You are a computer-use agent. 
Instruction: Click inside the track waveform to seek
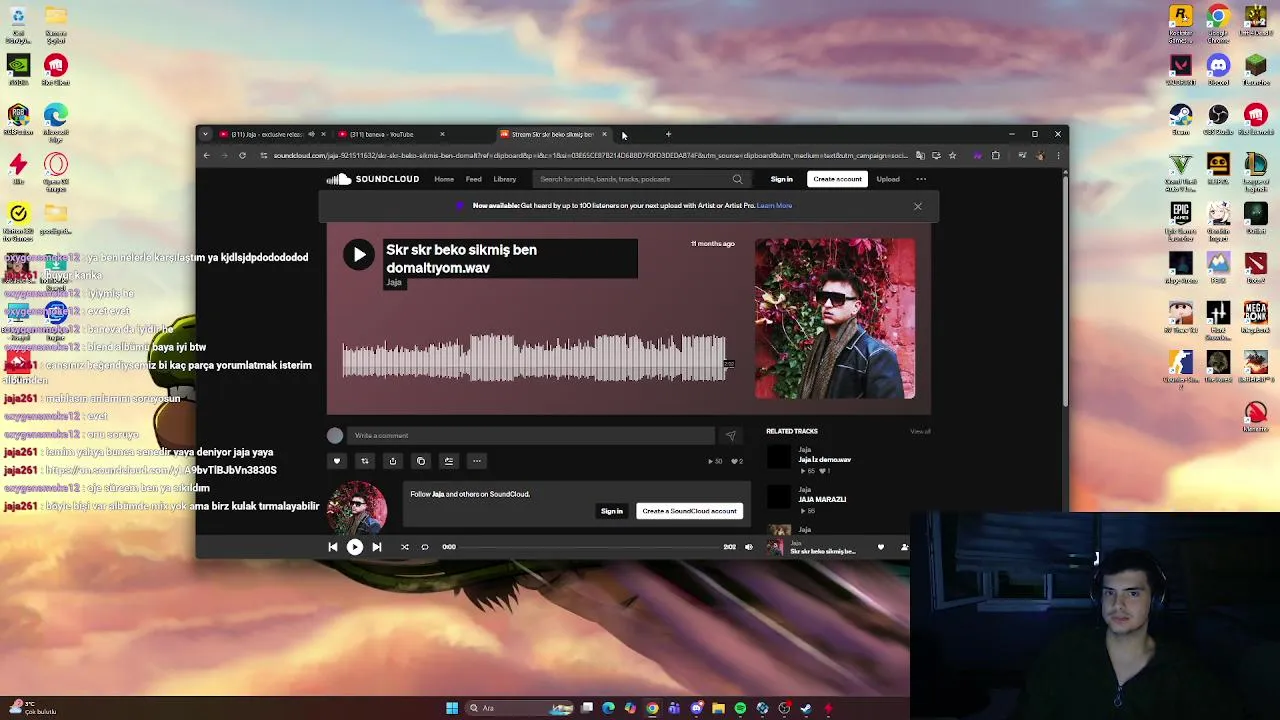click(533, 358)
